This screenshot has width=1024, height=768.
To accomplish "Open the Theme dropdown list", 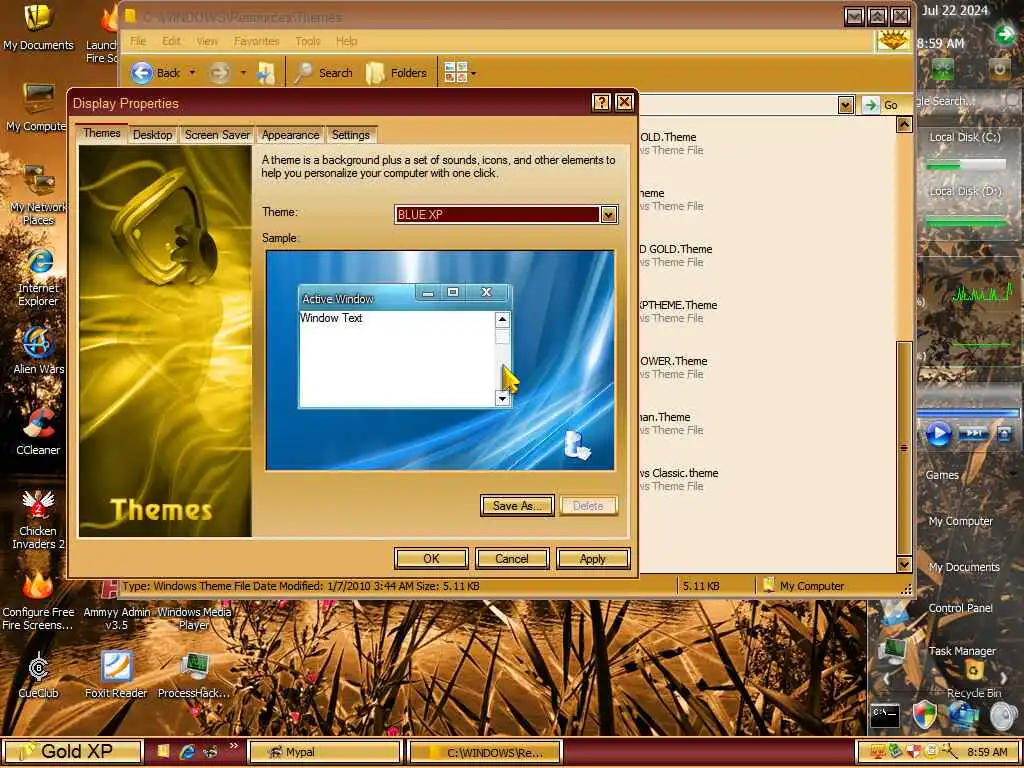I will (609, 214).
